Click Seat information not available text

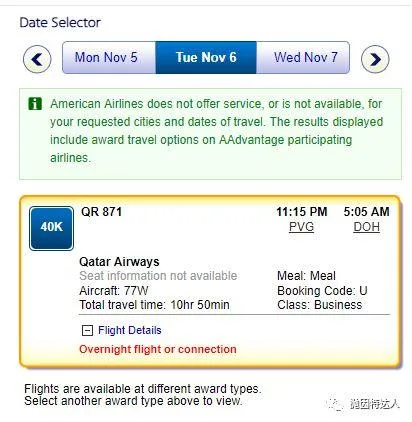tap(158, 276)
